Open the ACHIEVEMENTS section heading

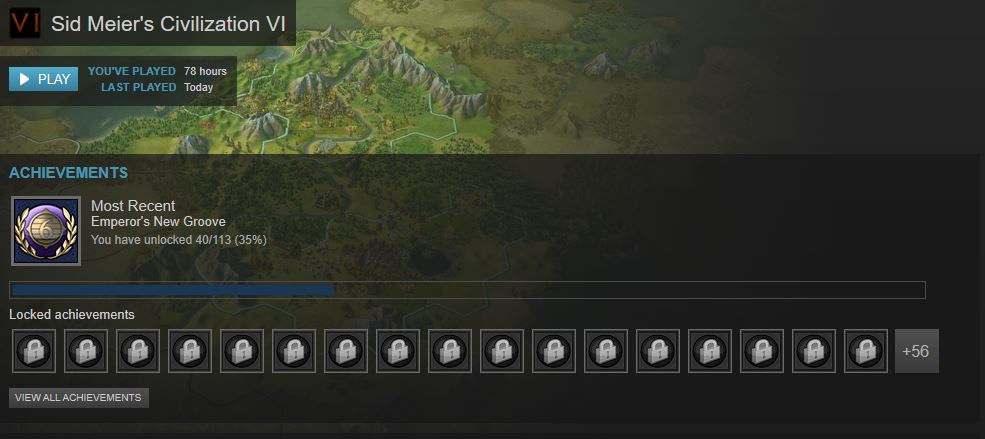point(68,173)
